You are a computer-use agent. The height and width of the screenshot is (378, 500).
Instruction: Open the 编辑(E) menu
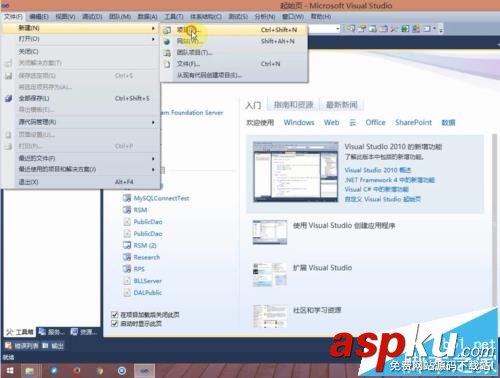coord(39,16)
